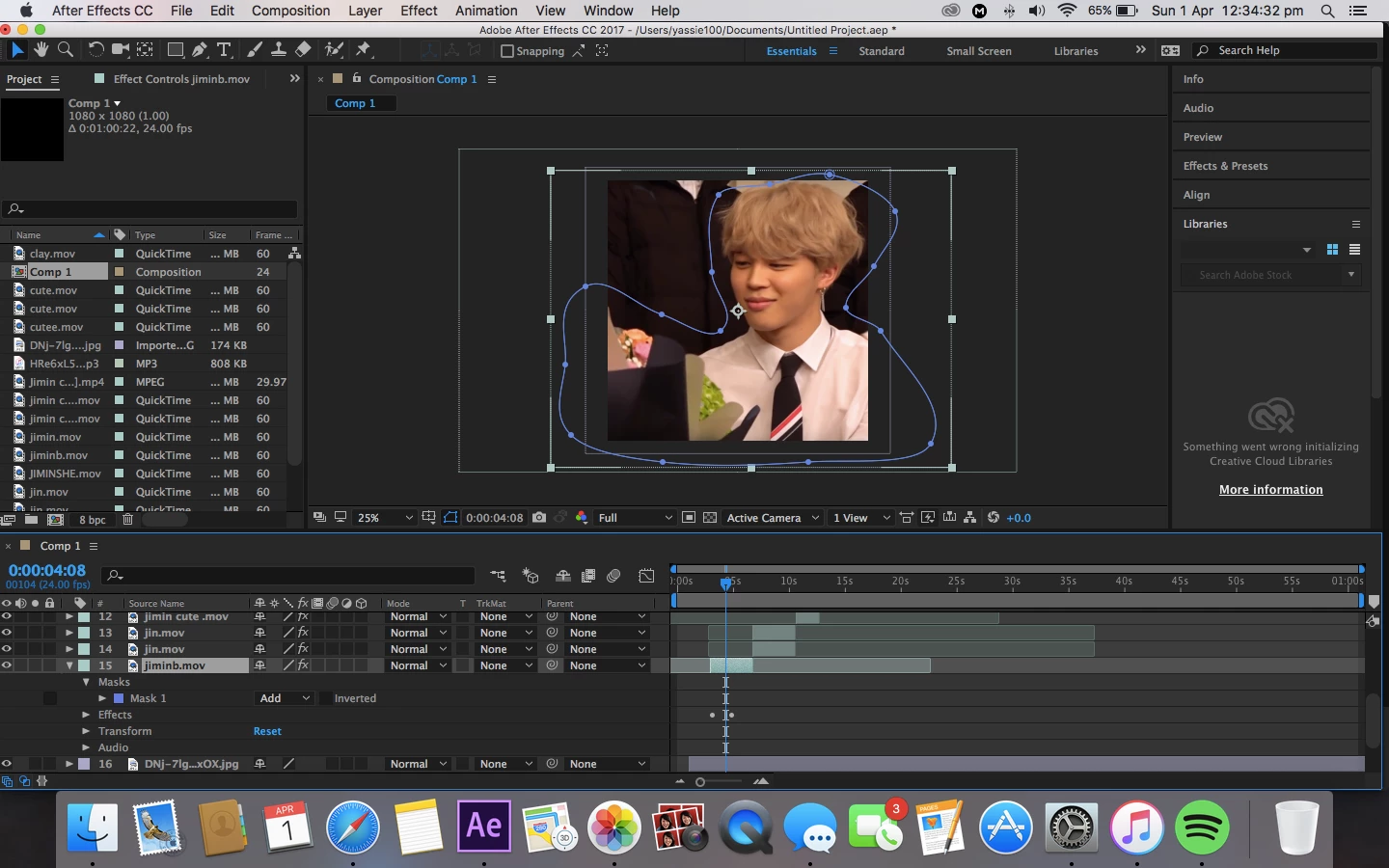This screenshot has width=1389, height=868.
Task: Click the trash icon in Project panel
Action: coord(127,520)
